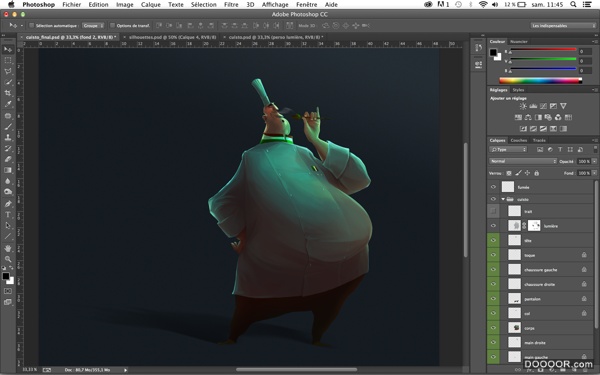Switch to the Couches panel tab
This screenshot has height=375, width=600.
click(519, 140)
